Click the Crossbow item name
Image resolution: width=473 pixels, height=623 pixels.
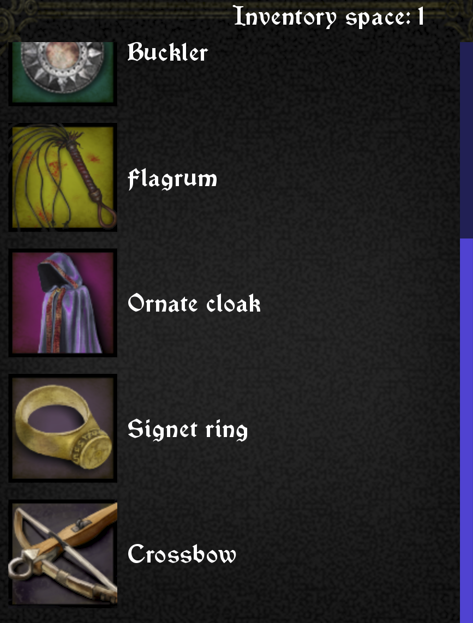click(182, 555)
